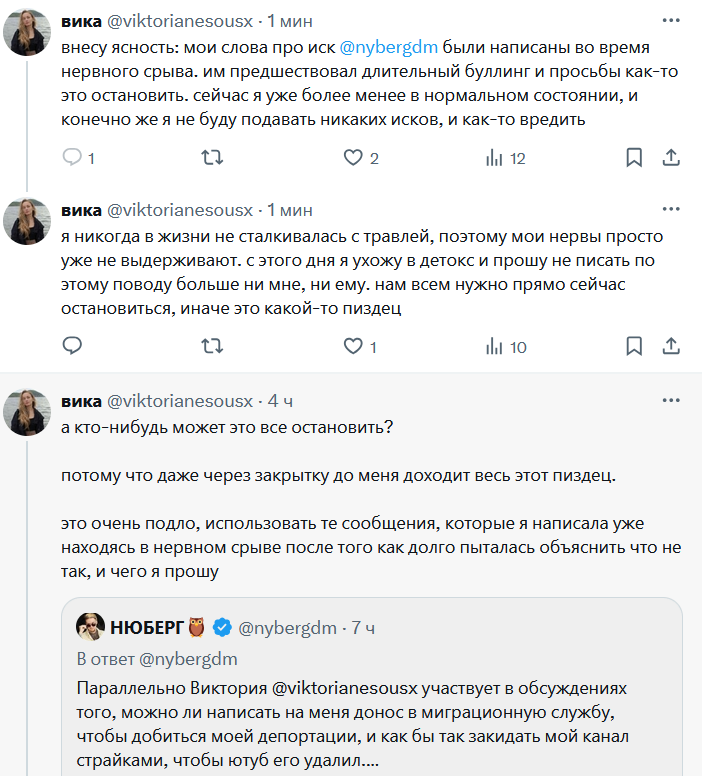The image size is (702, 776).
Task: Like the second tweet with 1 like
Action: click(x=352, y=347)
